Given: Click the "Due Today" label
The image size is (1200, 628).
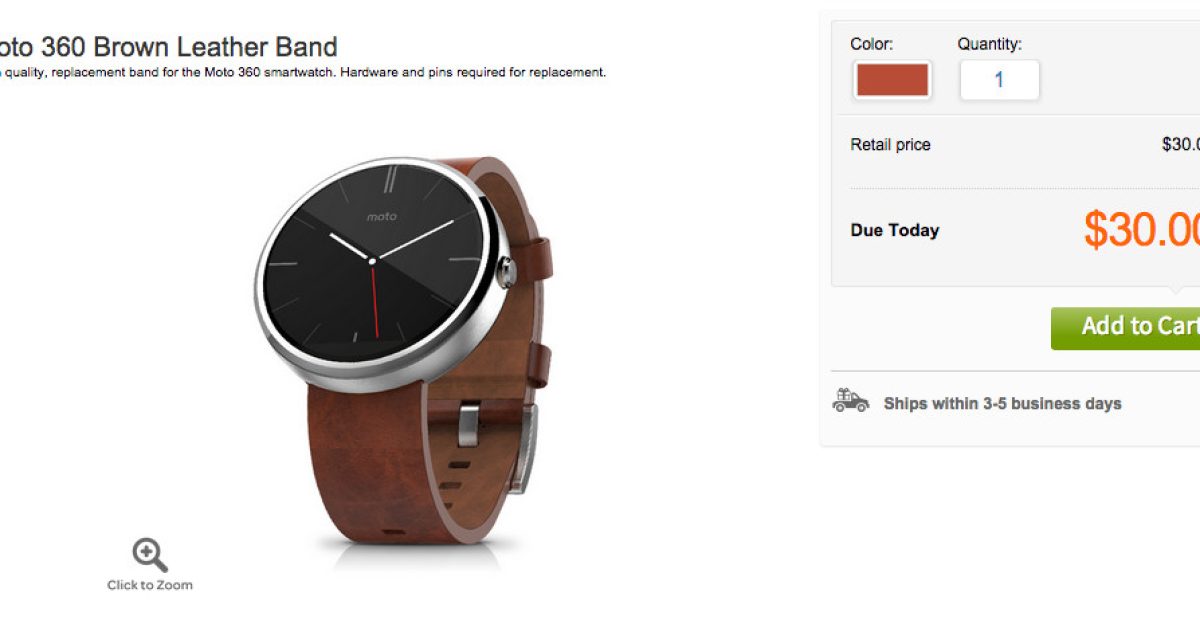Looking at the screenshot, I should click(895, 230).
